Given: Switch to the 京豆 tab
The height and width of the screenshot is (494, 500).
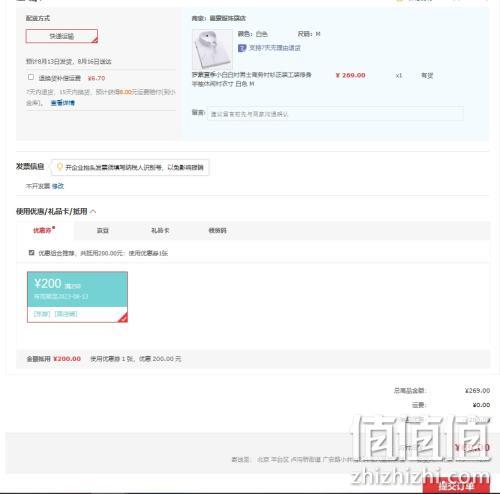Looking at the screenshot, I should click(103, 230).
